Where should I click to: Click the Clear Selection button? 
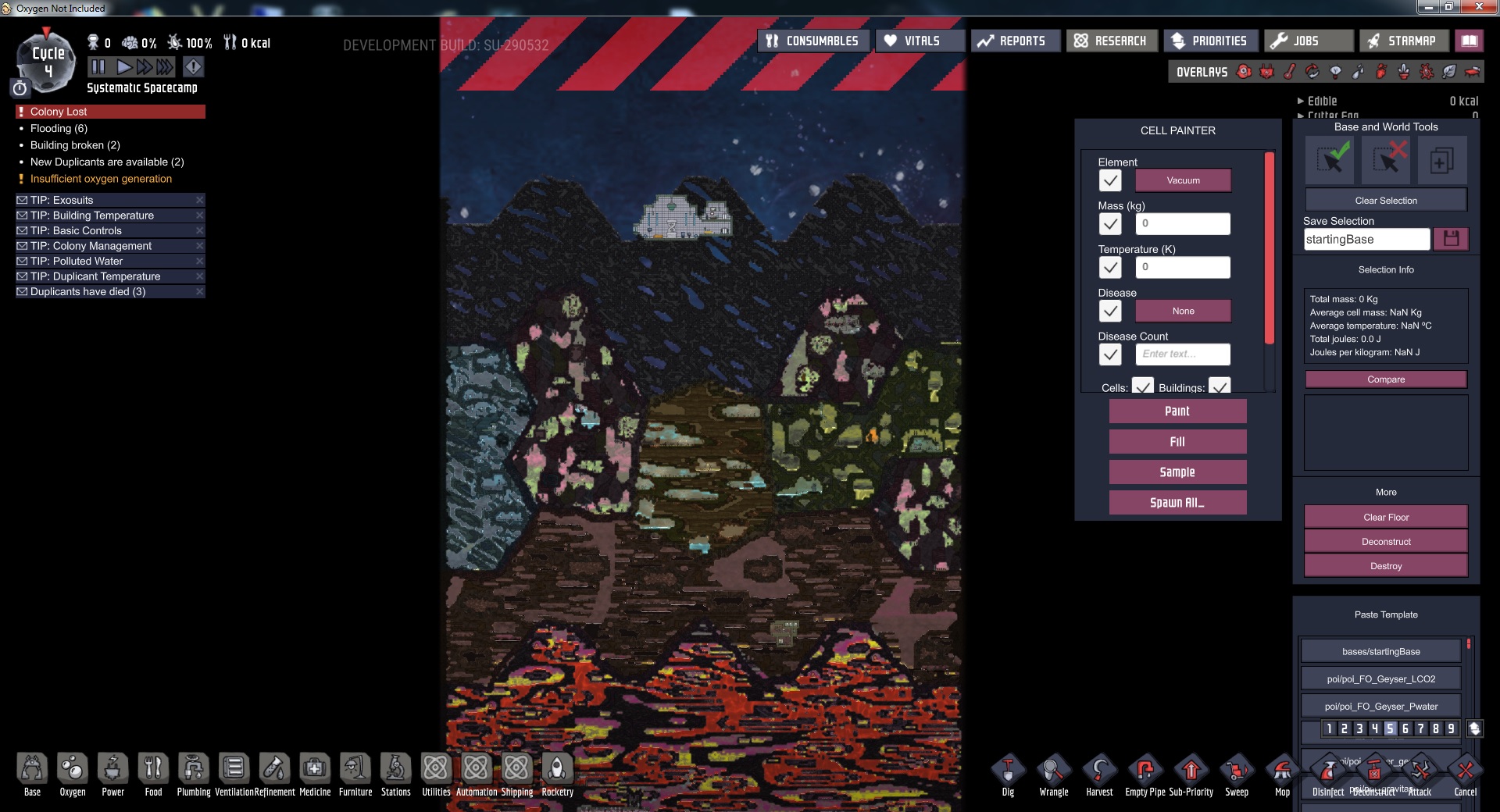click(1385, 201)
